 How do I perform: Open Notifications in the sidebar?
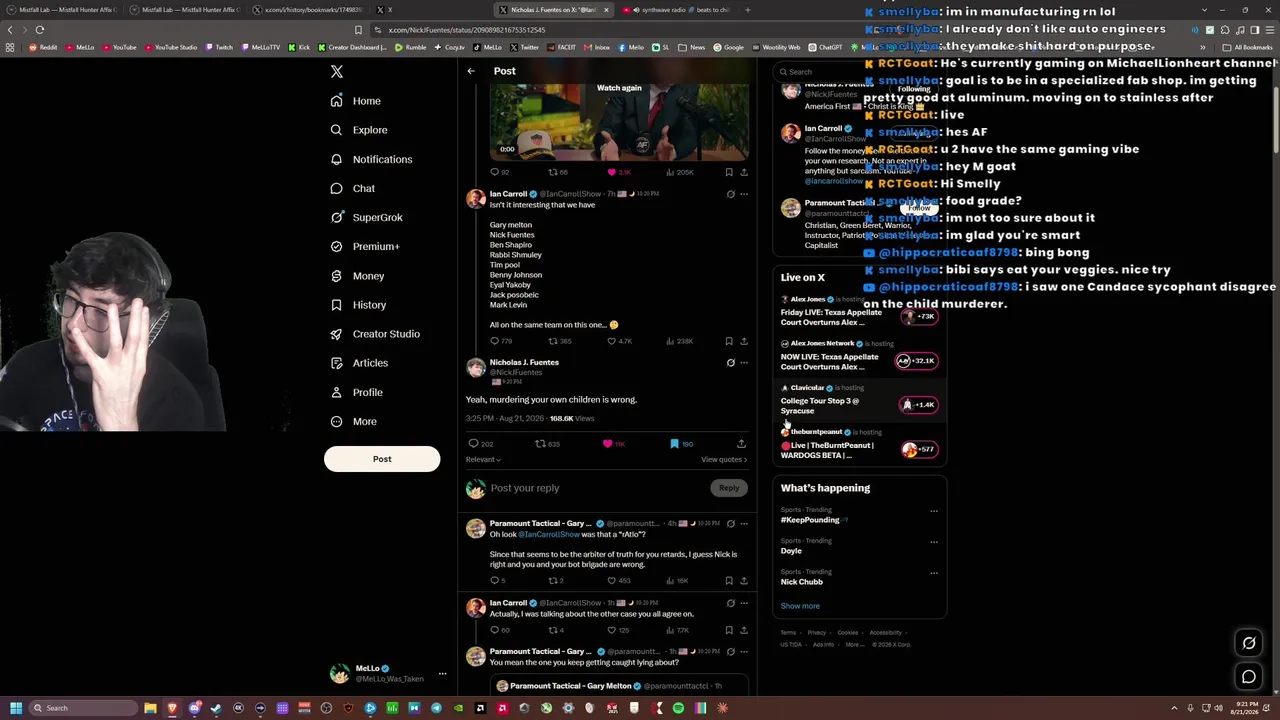pos(371,160)
